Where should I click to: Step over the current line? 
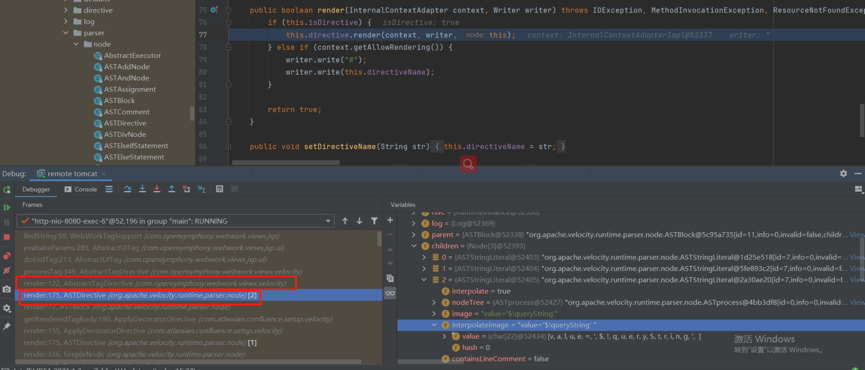coord(127,189)
